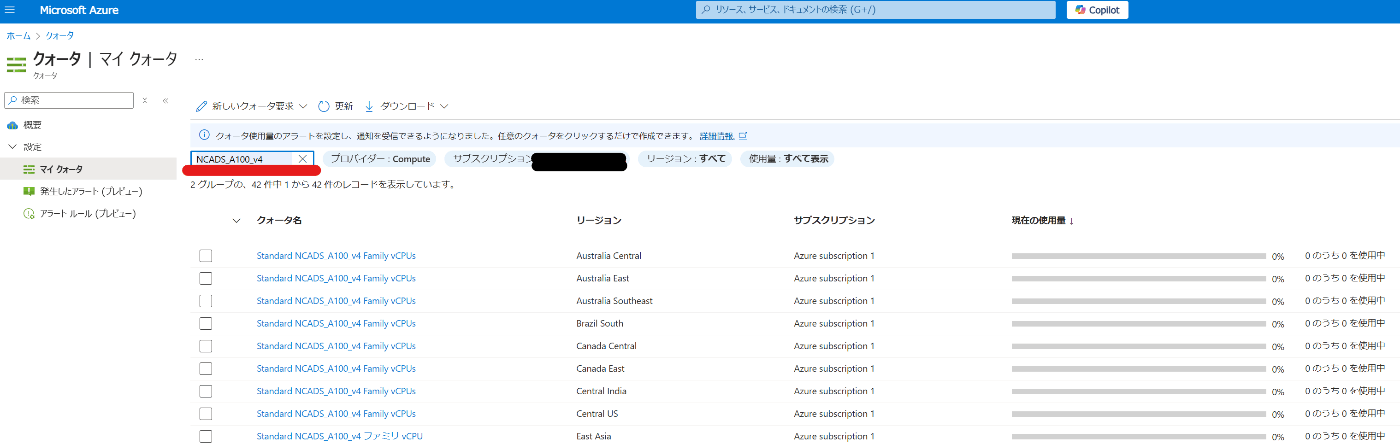Open the ダウンロード dropdown

click(444, 106)
